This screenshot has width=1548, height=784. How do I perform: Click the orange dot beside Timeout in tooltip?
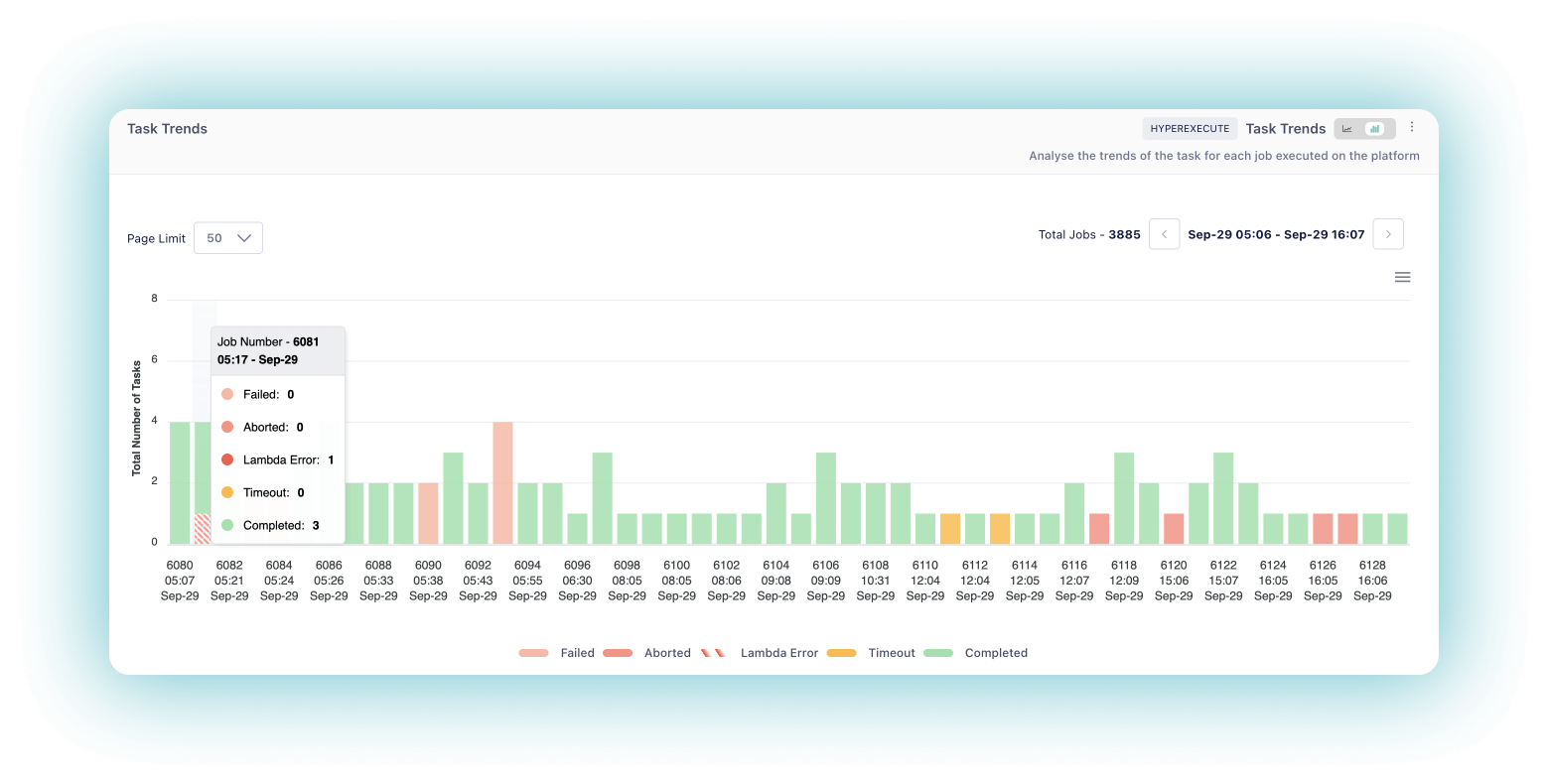[226, 492]
